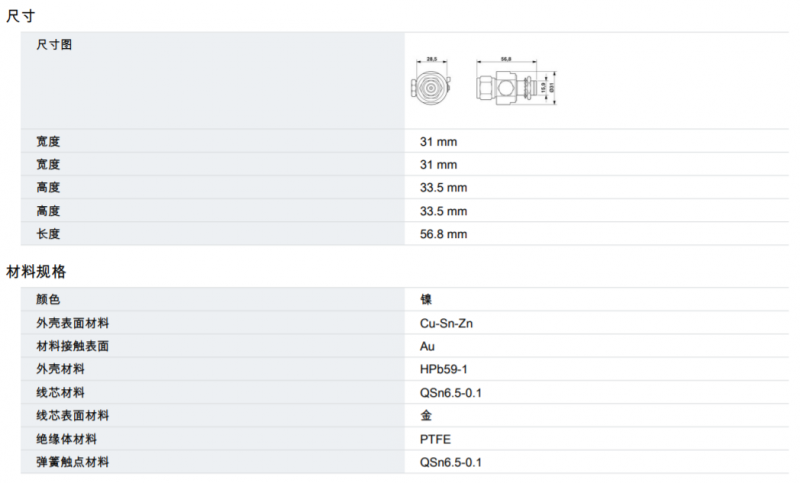Screen dimensions: 800x483
Task: Select the 线芯表面材料 label
Action: (73, 416)
